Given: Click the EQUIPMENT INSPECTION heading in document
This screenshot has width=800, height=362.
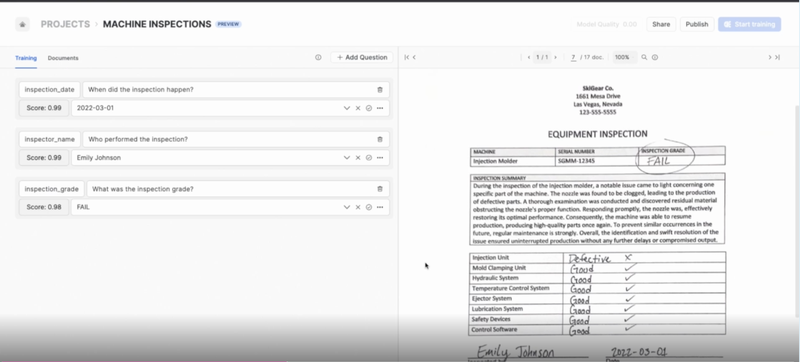Looking at the screenshot, I should (597, 134).
